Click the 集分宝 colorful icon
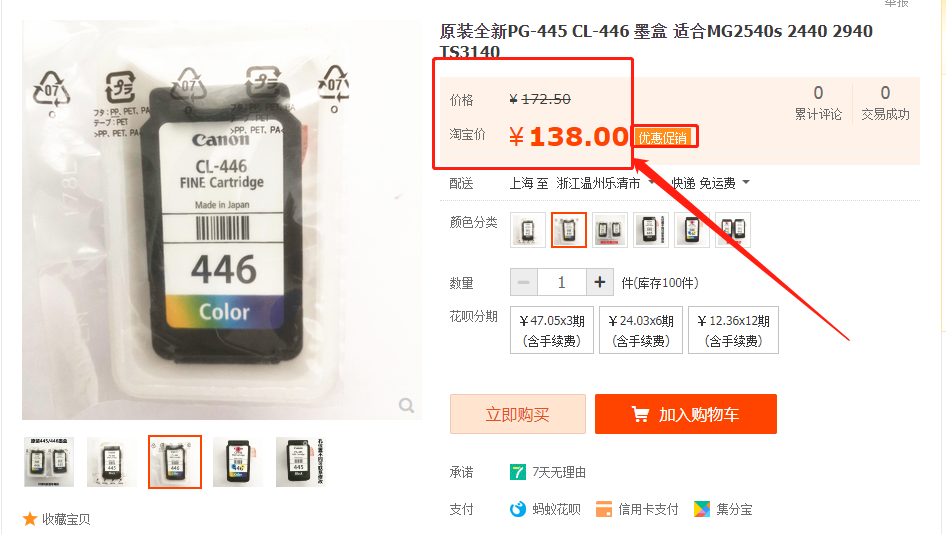 coord(702,509)
